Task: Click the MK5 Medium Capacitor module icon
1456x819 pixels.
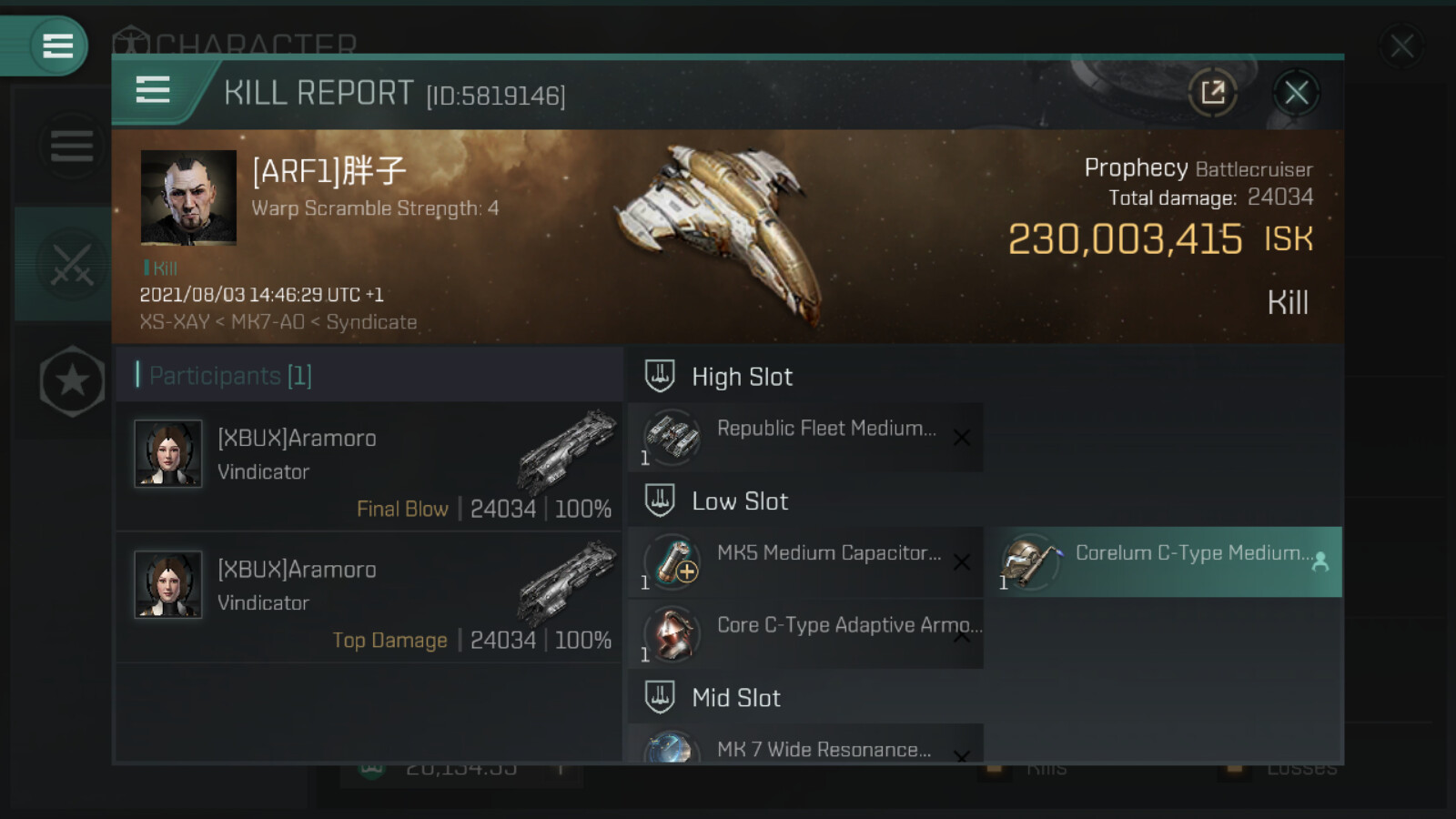Action: point(672,561)
